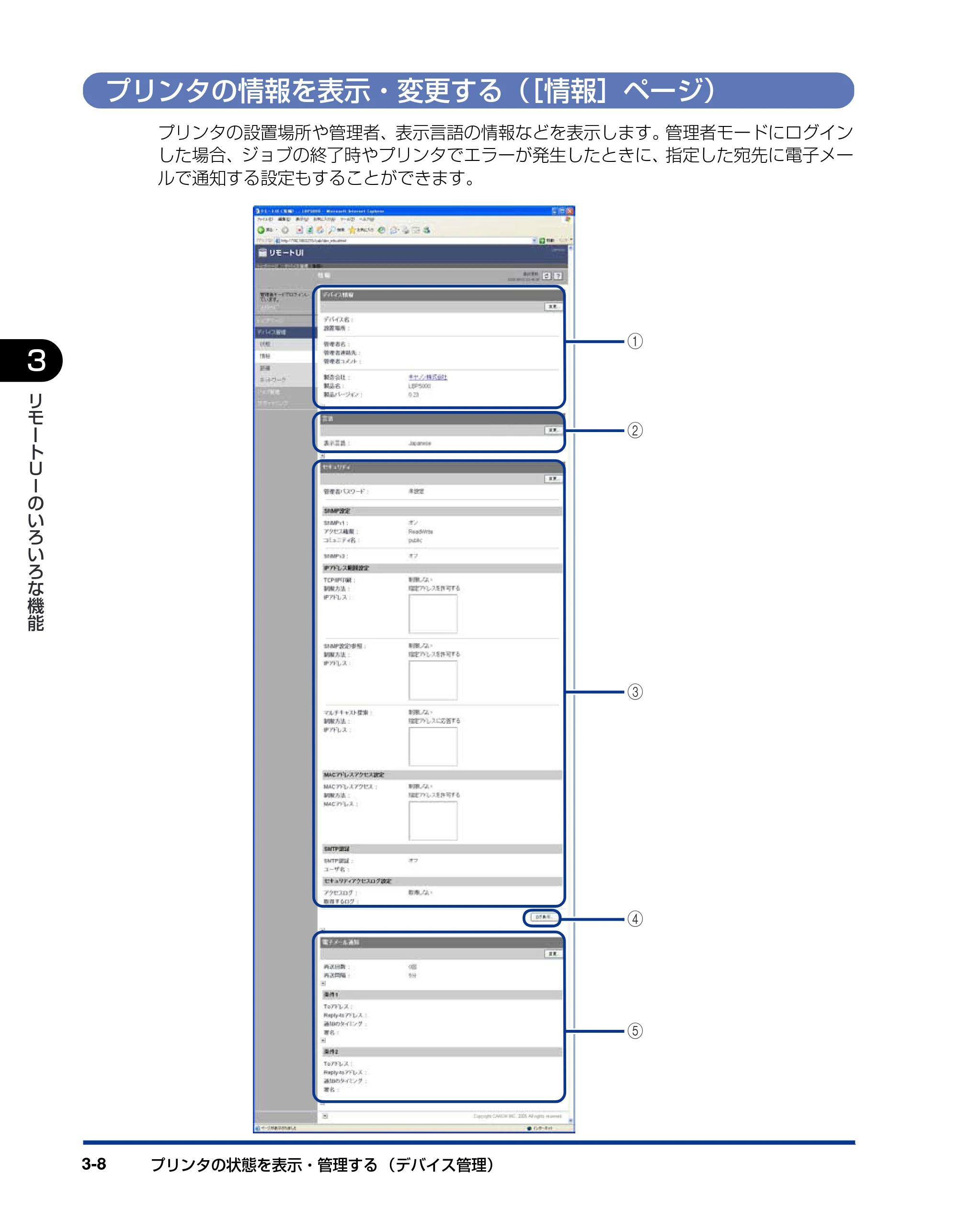Open the ツール menu
This screenshot has height=1232, width=958.
coord(348,219)
